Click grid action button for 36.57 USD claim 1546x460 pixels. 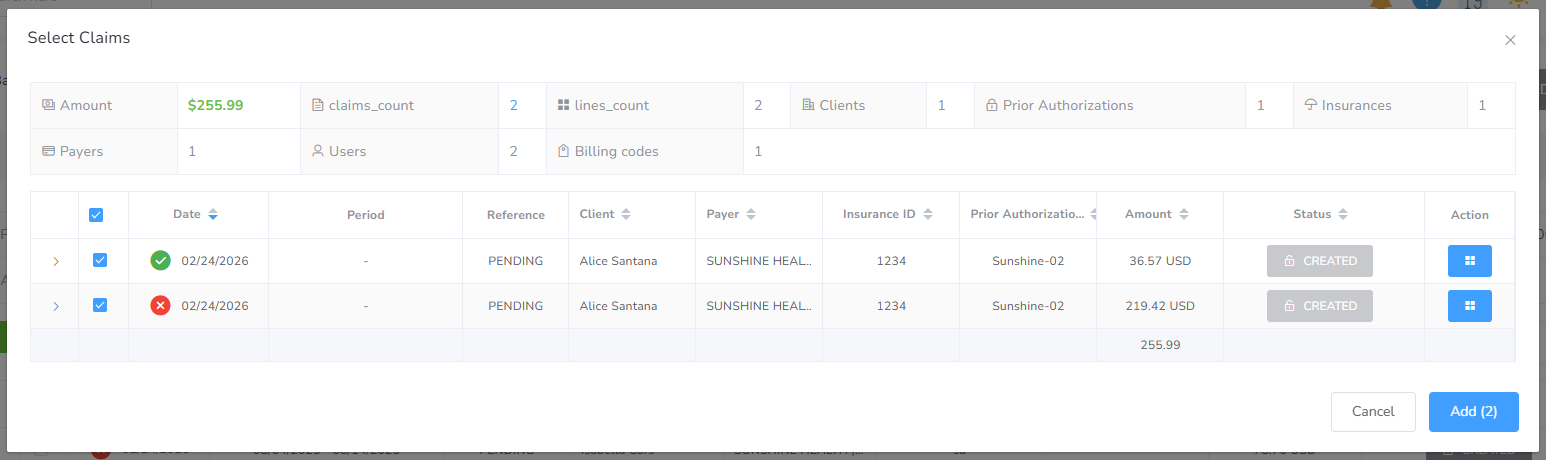point(1469,261)
